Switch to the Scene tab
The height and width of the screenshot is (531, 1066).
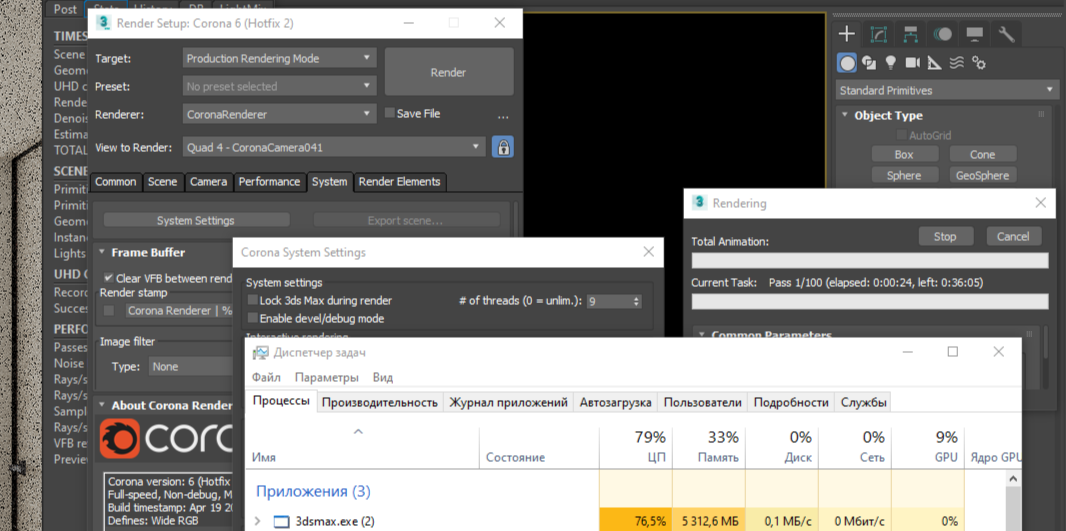[x=162, y=182]
